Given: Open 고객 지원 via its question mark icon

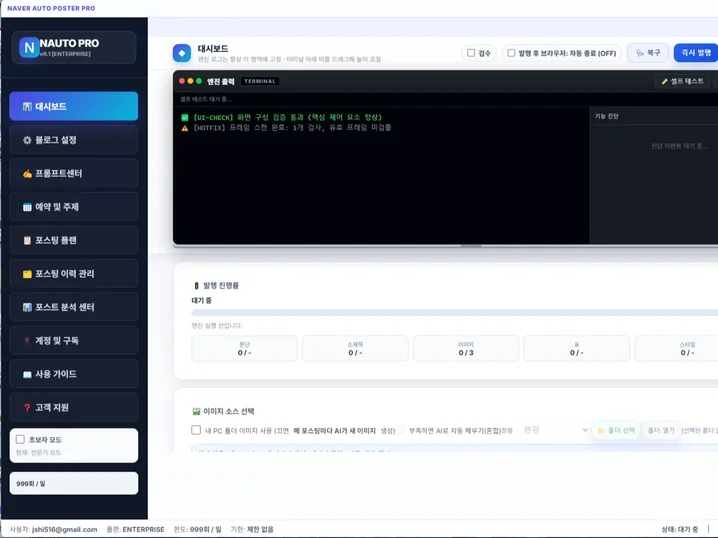Looking at the screenshot, I should 28,408.
